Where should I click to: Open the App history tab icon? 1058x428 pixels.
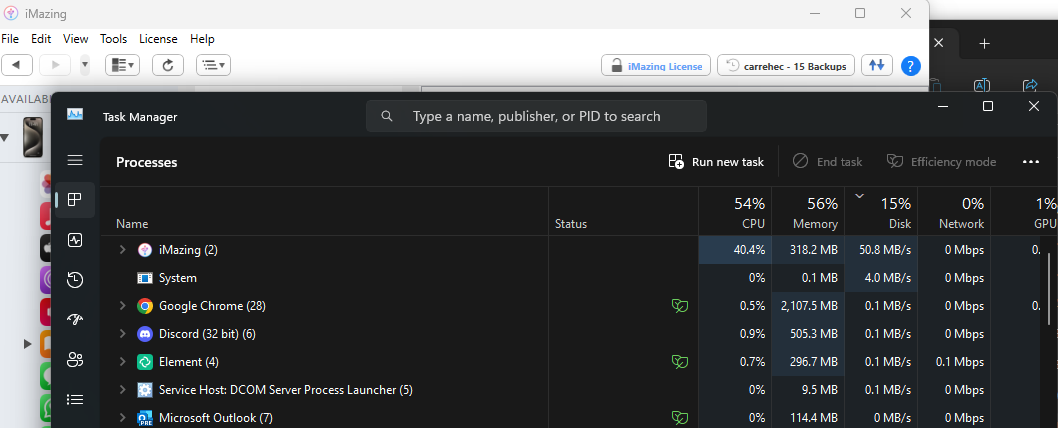[75, 279]
